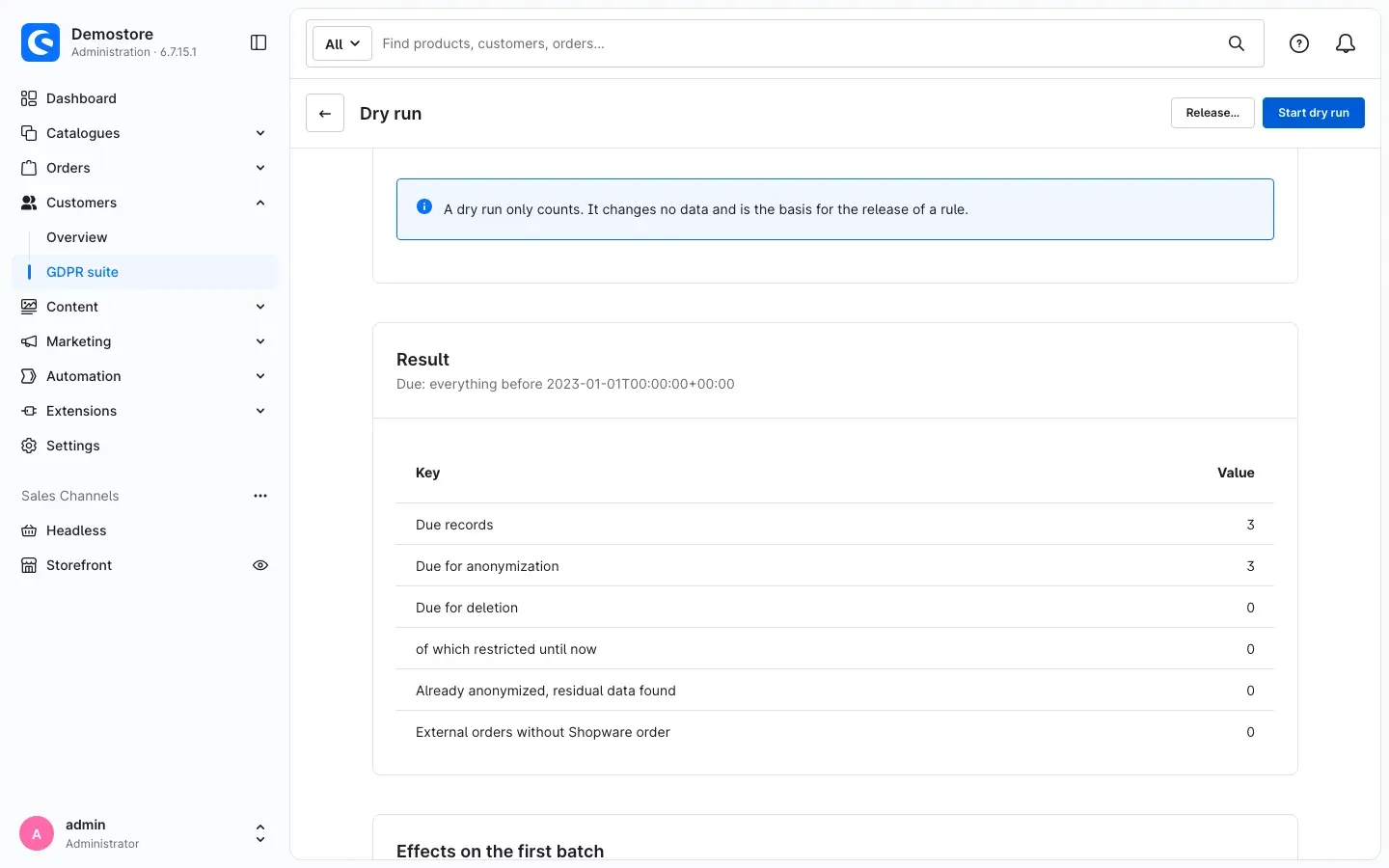The width and height of the screenshot is (1389, 868).
Task: Click the Release... button
Action: tap(1212, 113)
